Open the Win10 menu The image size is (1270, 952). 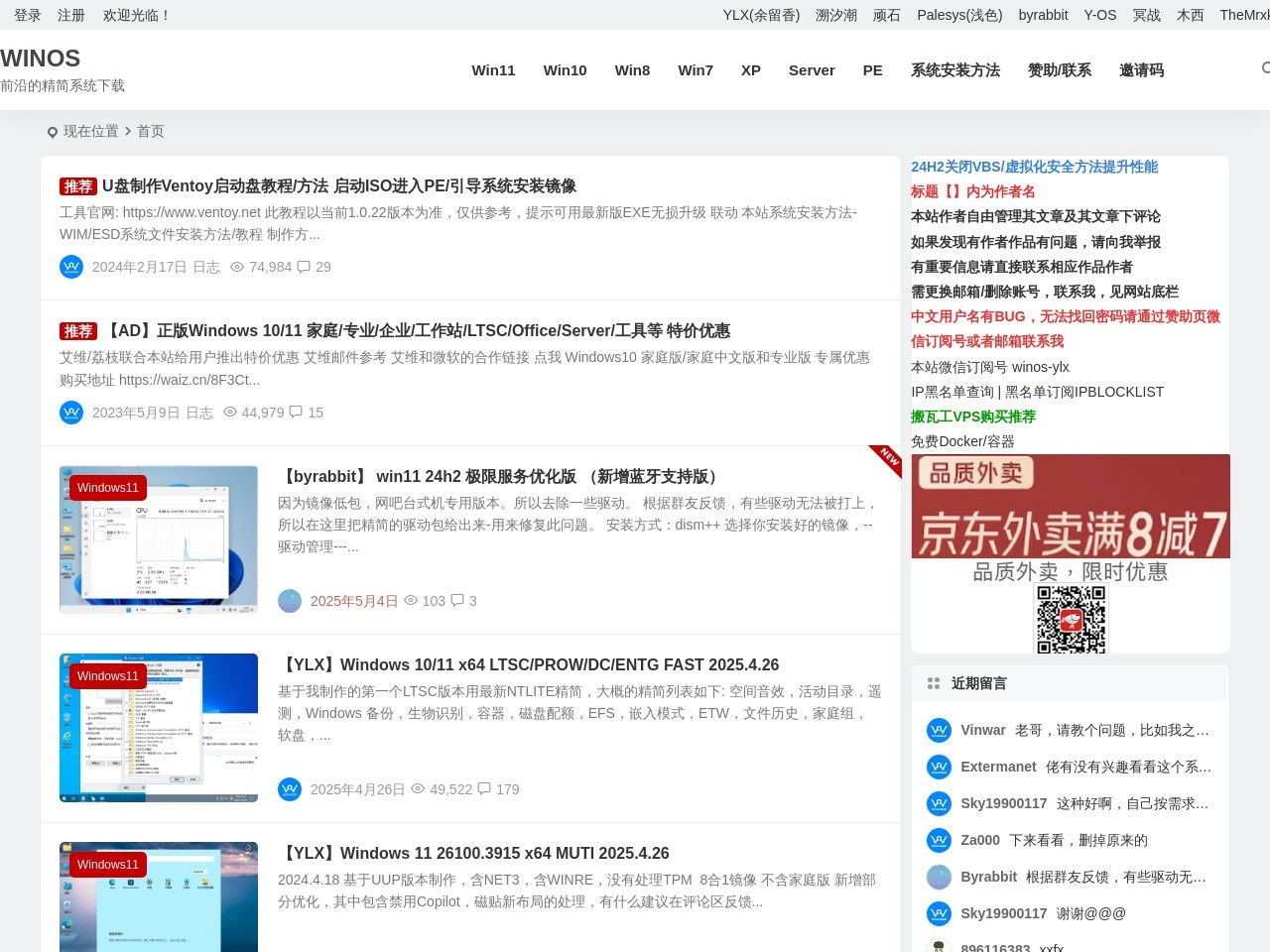[x=565, y=70]
